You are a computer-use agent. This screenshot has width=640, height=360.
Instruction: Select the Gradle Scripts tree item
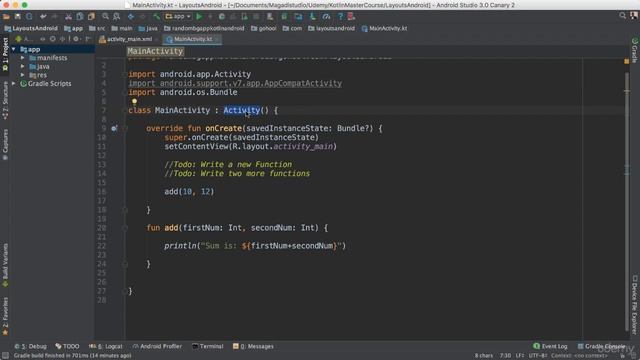(46, 84)
